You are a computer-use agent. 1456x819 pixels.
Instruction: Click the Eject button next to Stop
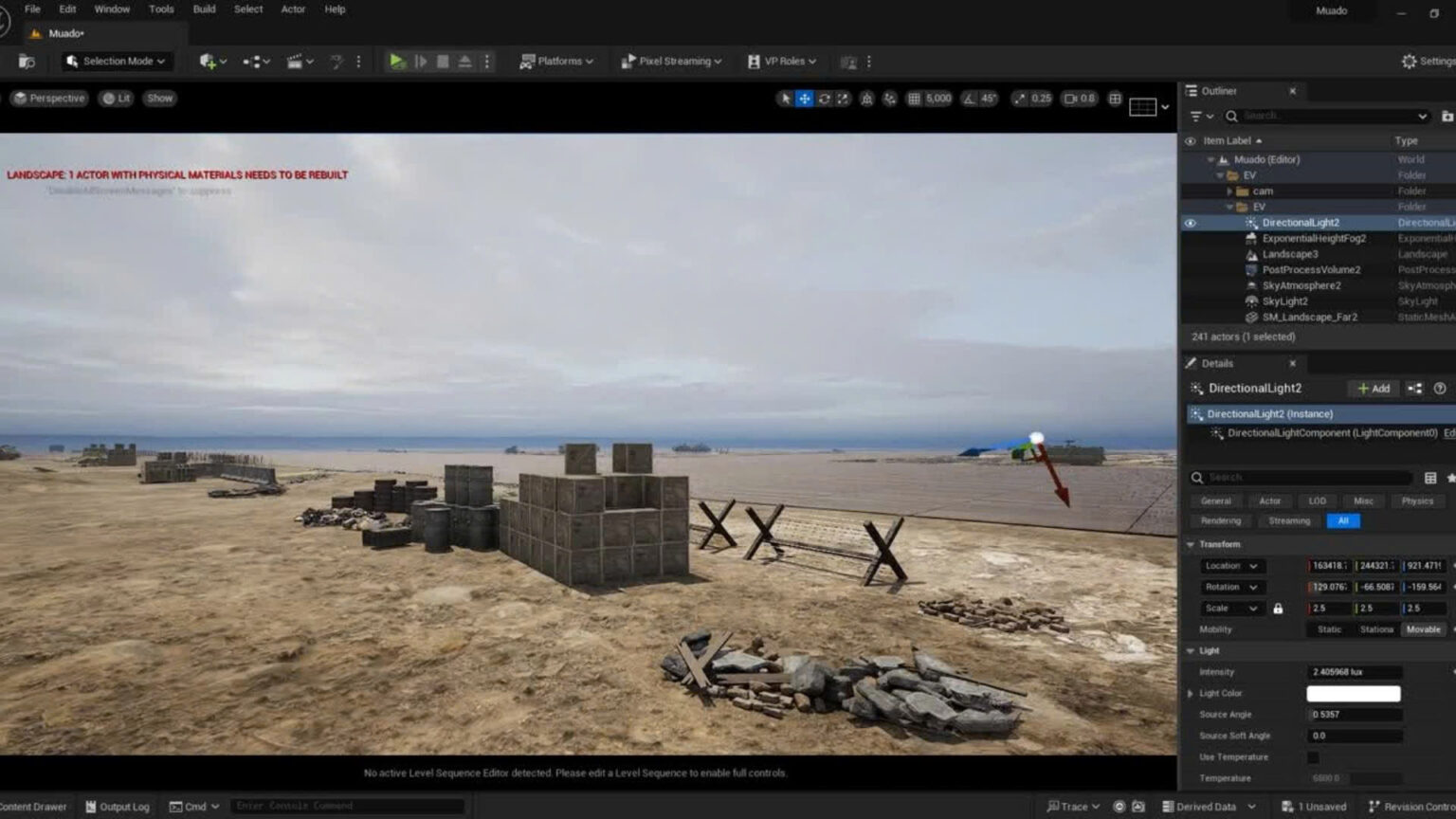464,62
